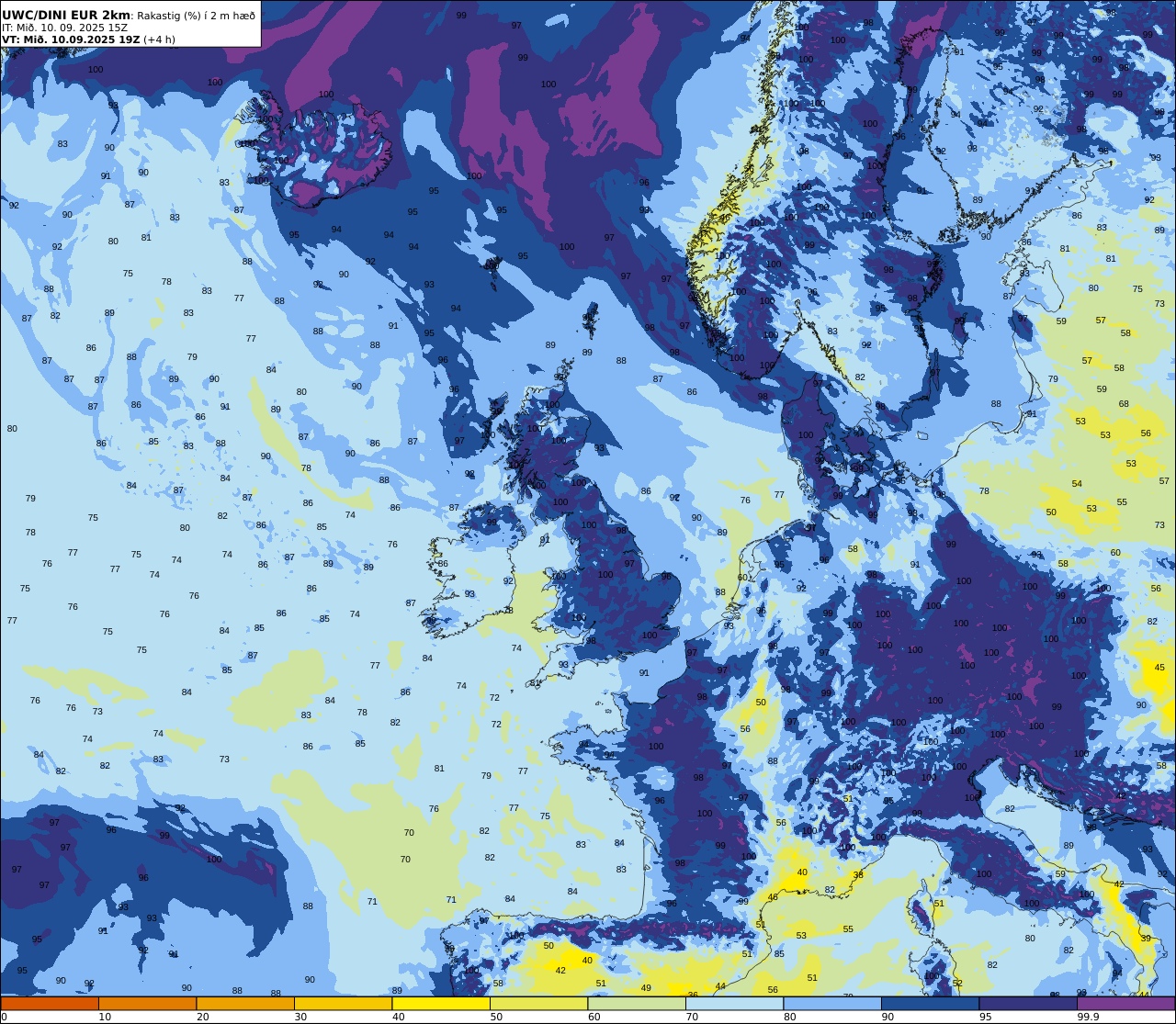The image size is (1176, 1024).
Task: Click the humidity value 54 on the map
Action: click(1077, 484)
